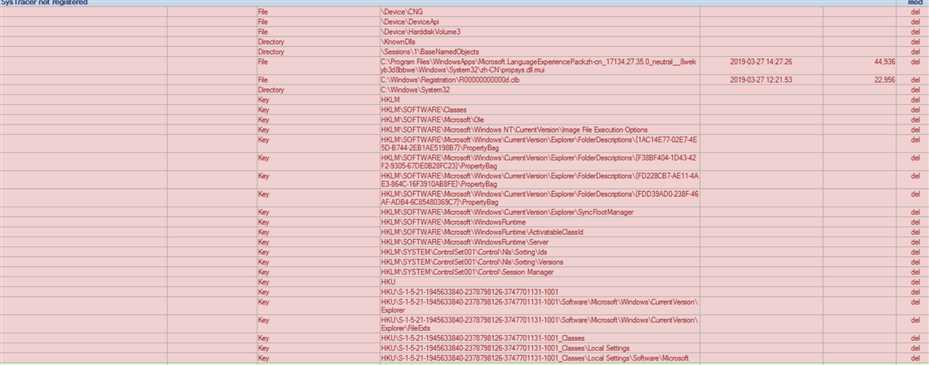This screenshot has width=929, height=365.
Task: Select the FolderDescriptions {F38BF404 PropertyBag key
Action: coord(539,162)
